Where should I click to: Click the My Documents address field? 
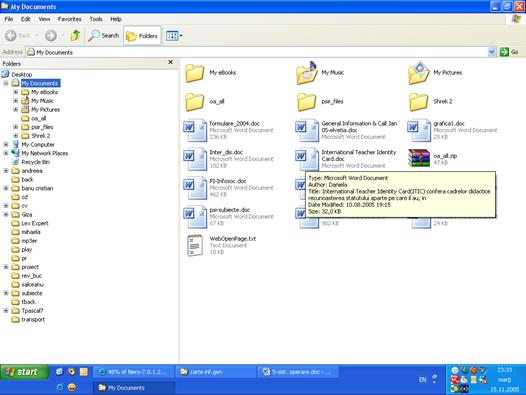[257, 52]
